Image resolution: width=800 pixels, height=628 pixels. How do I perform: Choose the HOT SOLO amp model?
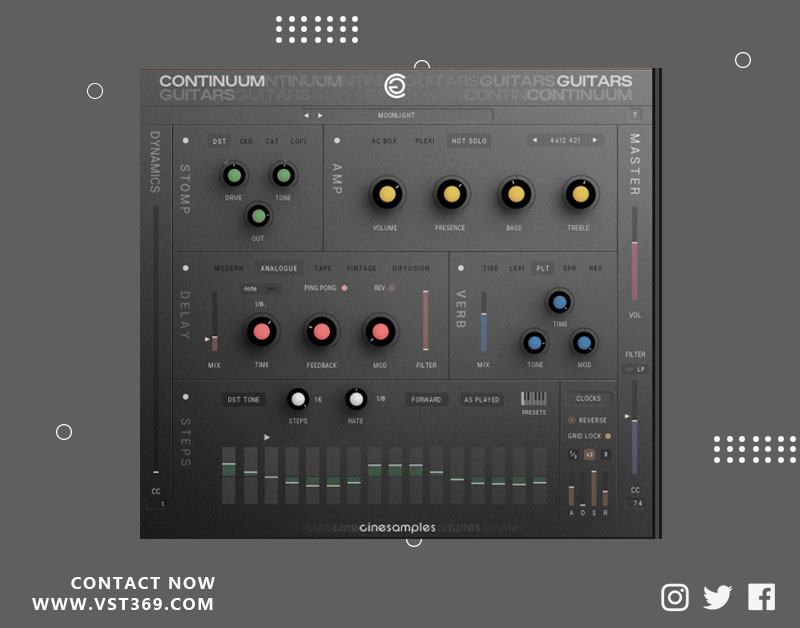pyautogui.click(x=469, y=141)
